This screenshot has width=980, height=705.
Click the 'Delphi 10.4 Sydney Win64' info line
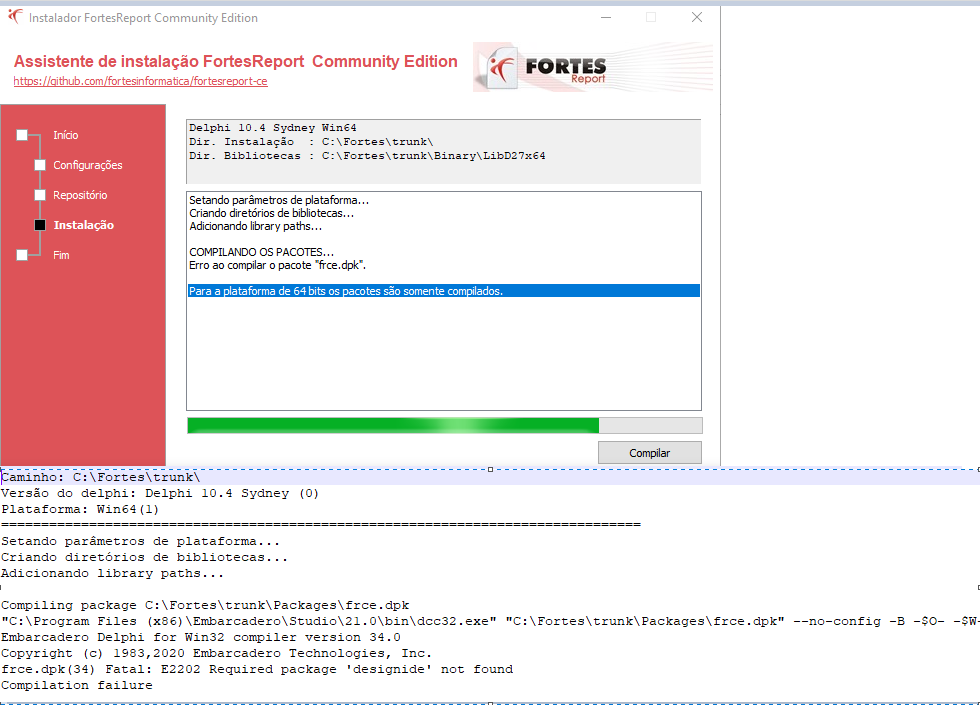273,128
